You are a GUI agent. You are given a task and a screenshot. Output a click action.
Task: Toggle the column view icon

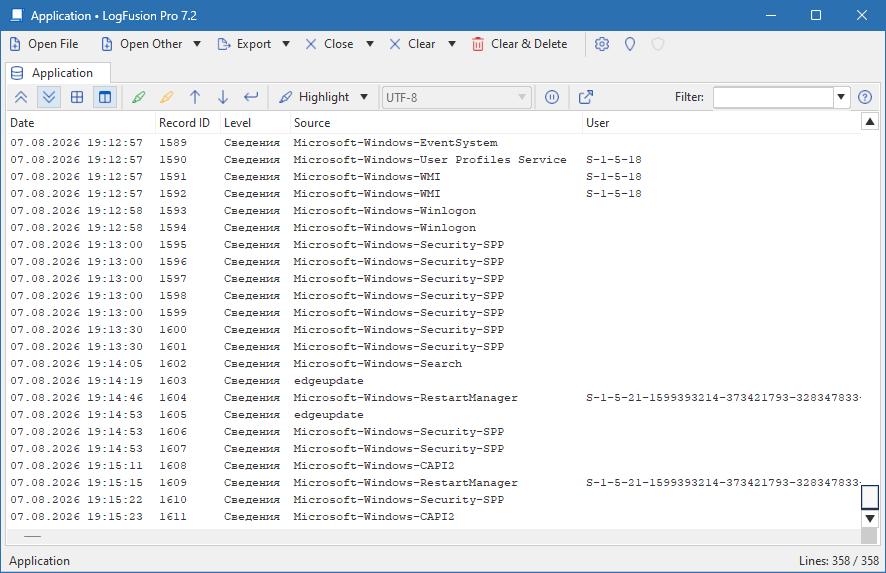click(105, 97)
